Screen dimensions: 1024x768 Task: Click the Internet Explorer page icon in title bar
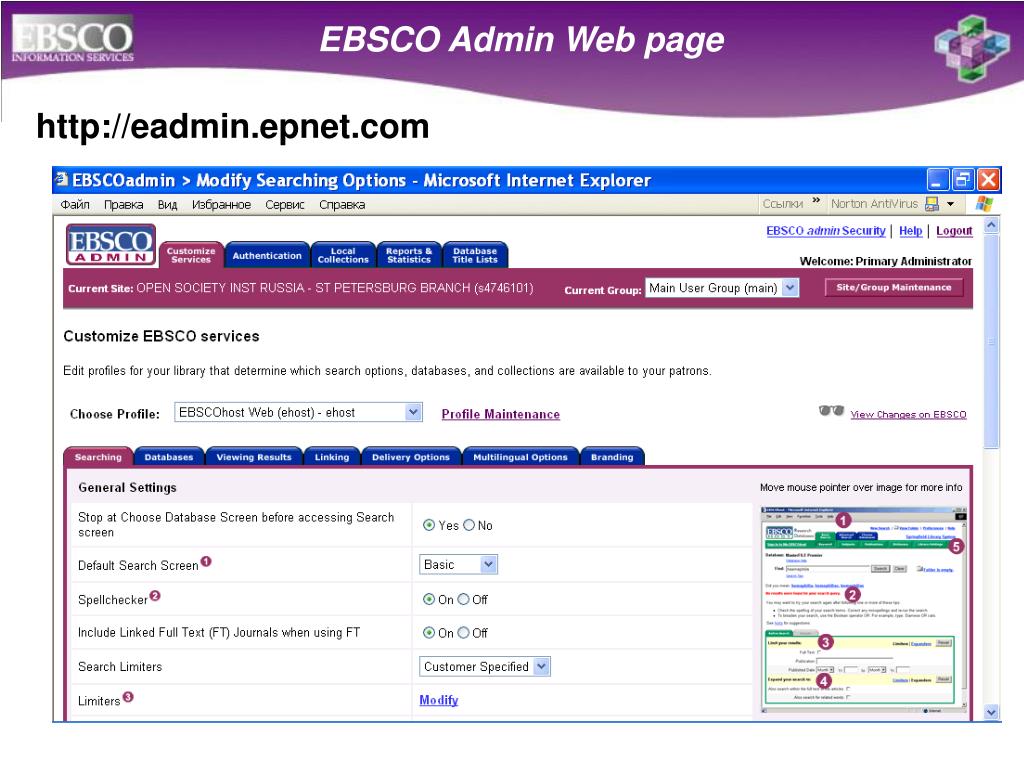pos(61,179)
